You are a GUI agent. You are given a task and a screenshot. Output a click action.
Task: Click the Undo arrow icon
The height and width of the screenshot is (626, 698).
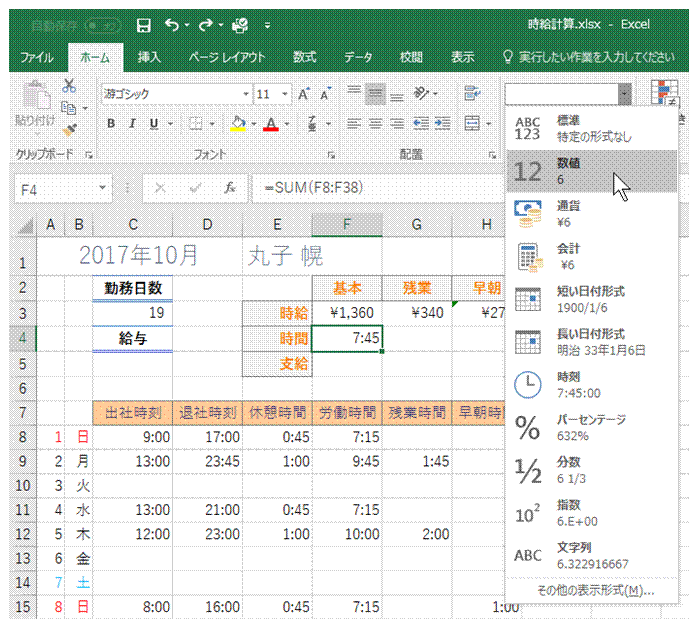click(x=172, y=25)
